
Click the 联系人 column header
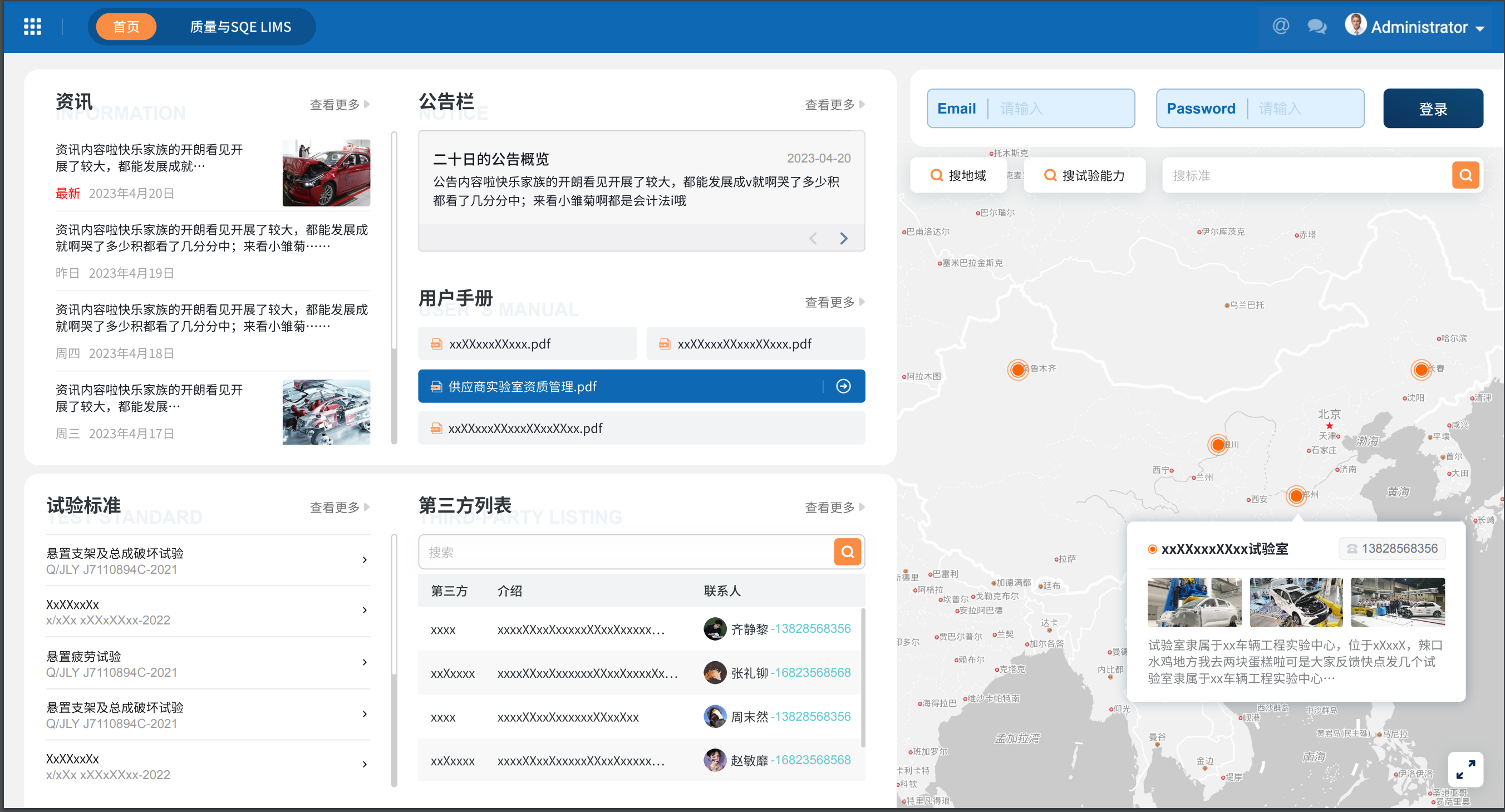(x=722, y=590)
